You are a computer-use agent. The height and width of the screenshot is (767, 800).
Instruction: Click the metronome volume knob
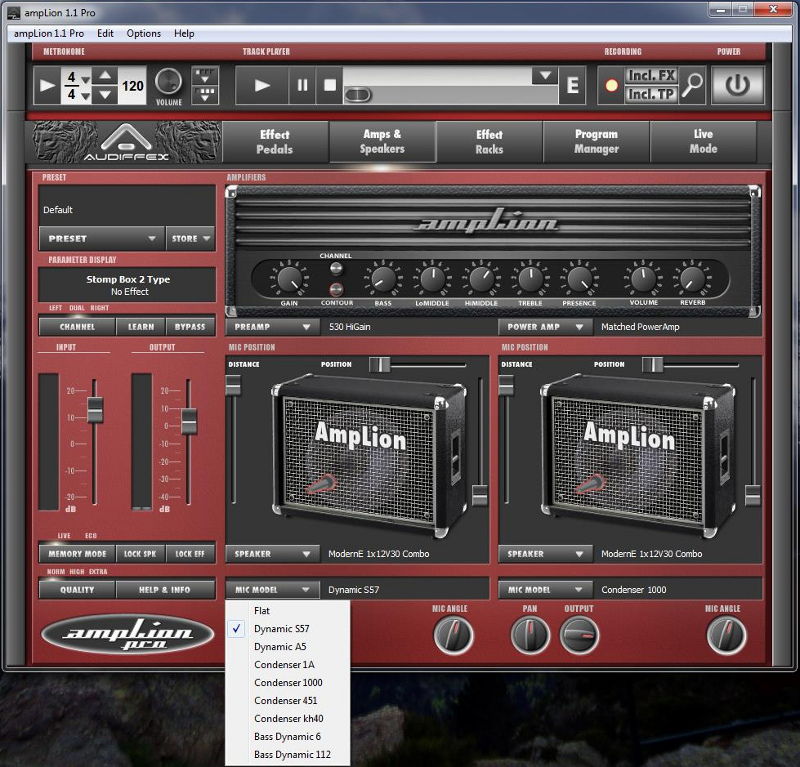click(168, 82)
